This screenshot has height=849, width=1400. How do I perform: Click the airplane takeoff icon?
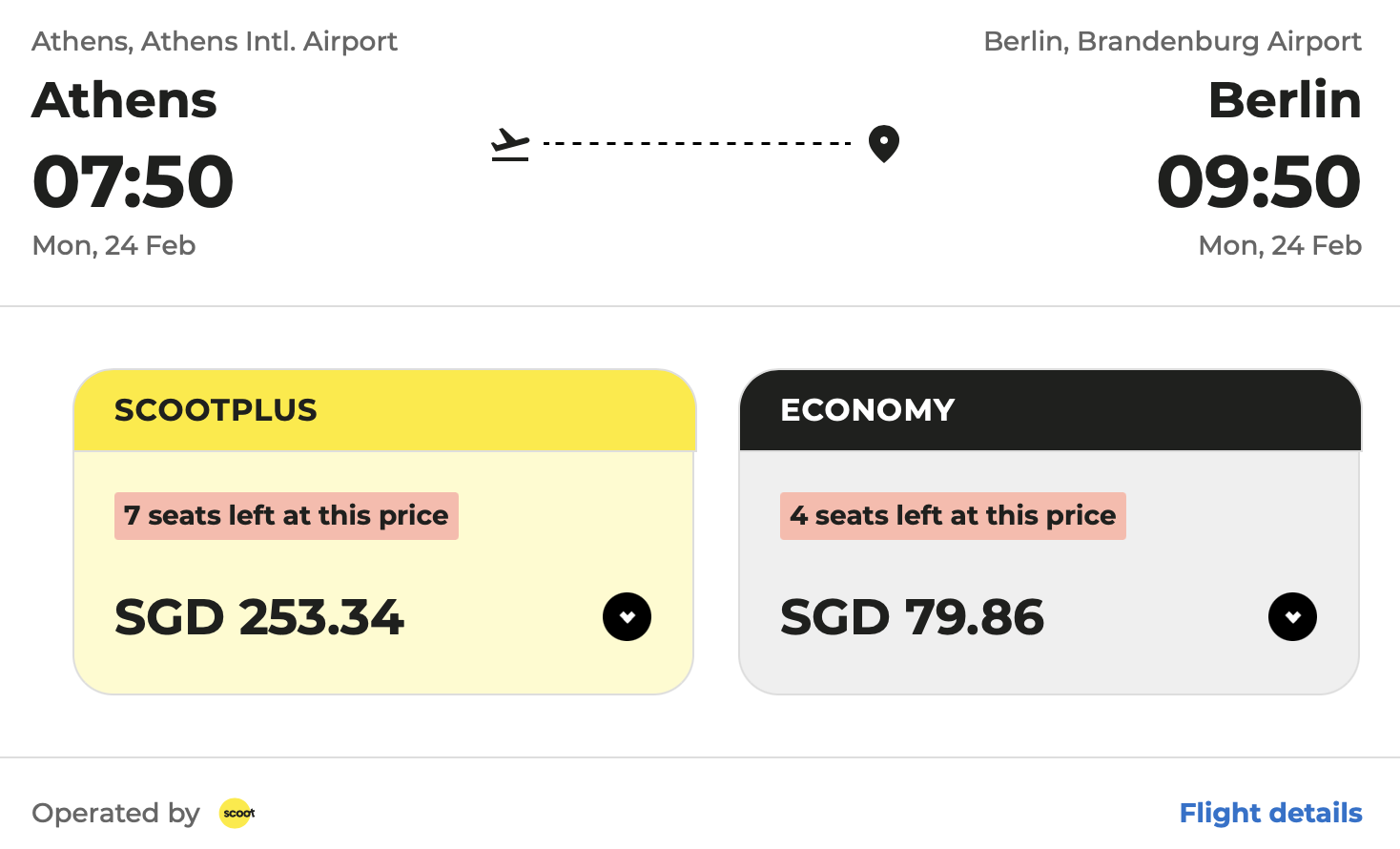510,144
